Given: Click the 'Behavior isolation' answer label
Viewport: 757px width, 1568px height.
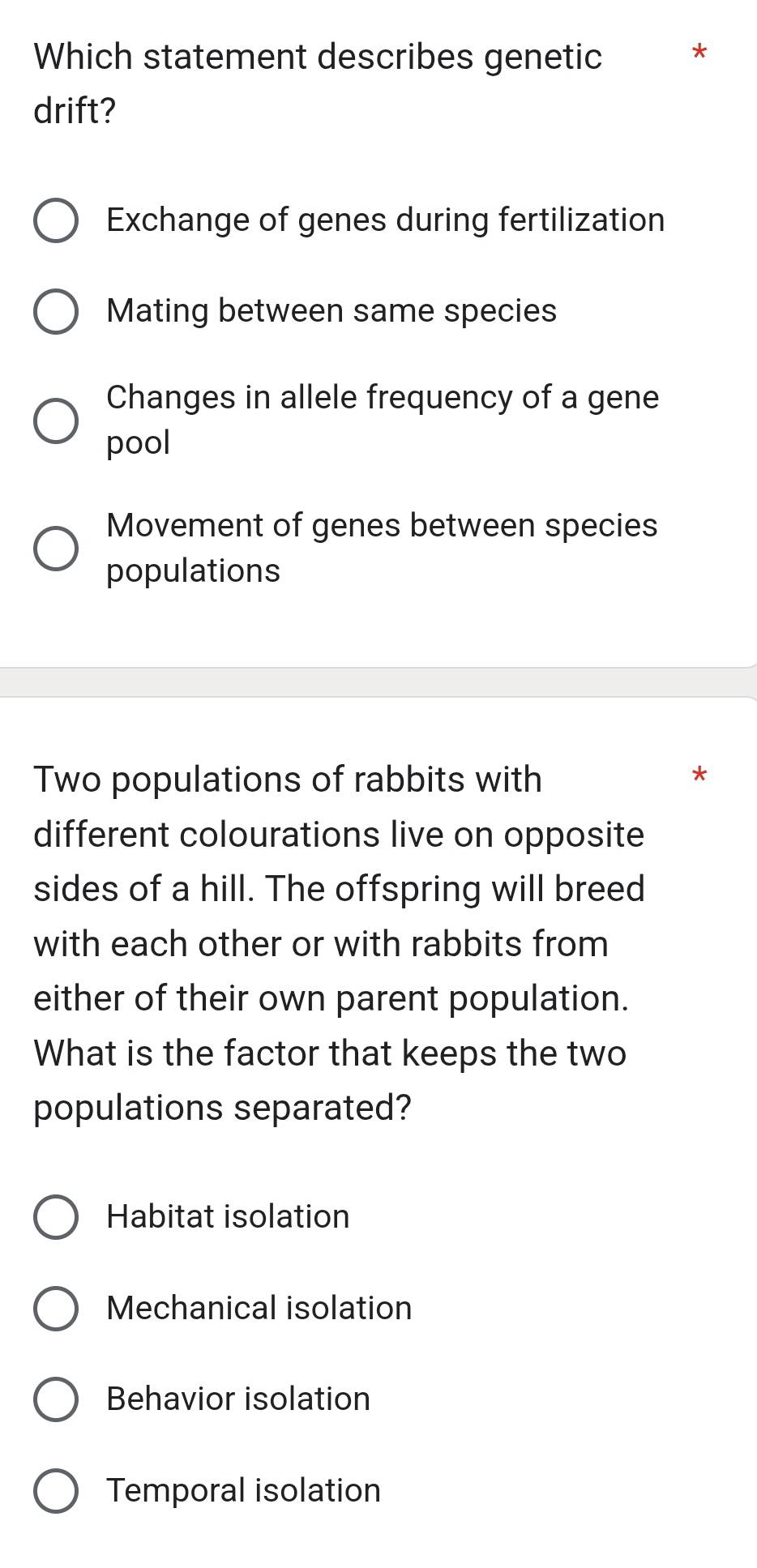Looking at the screenshot, I should pos(237,1398).
